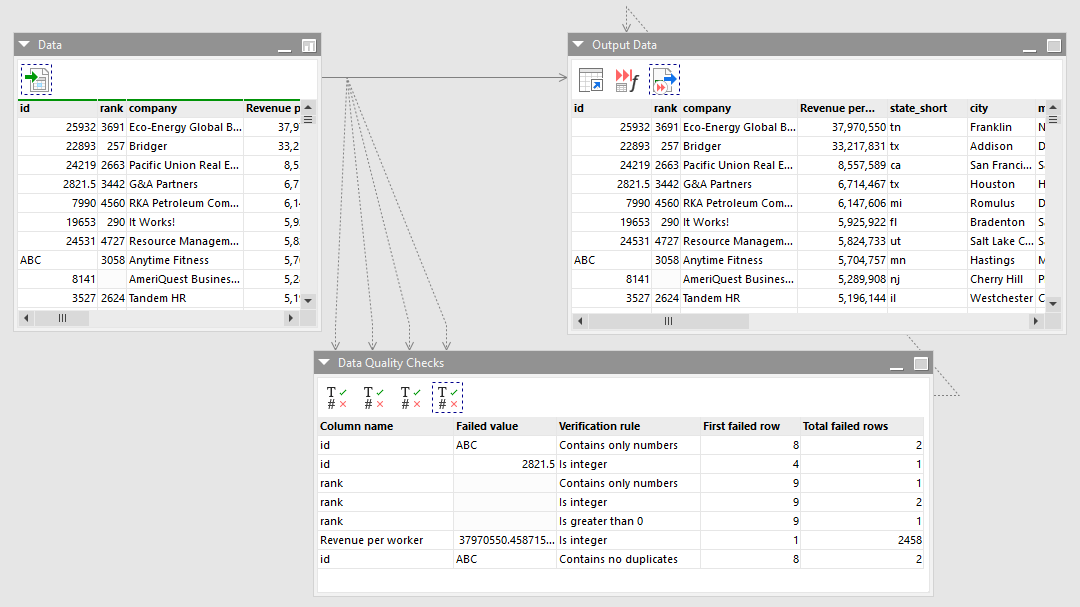The width and height of the screenshot is (1080, 607).
Task: Click Data panel horizontal scroll left arrow
Action: coord(26,318)
